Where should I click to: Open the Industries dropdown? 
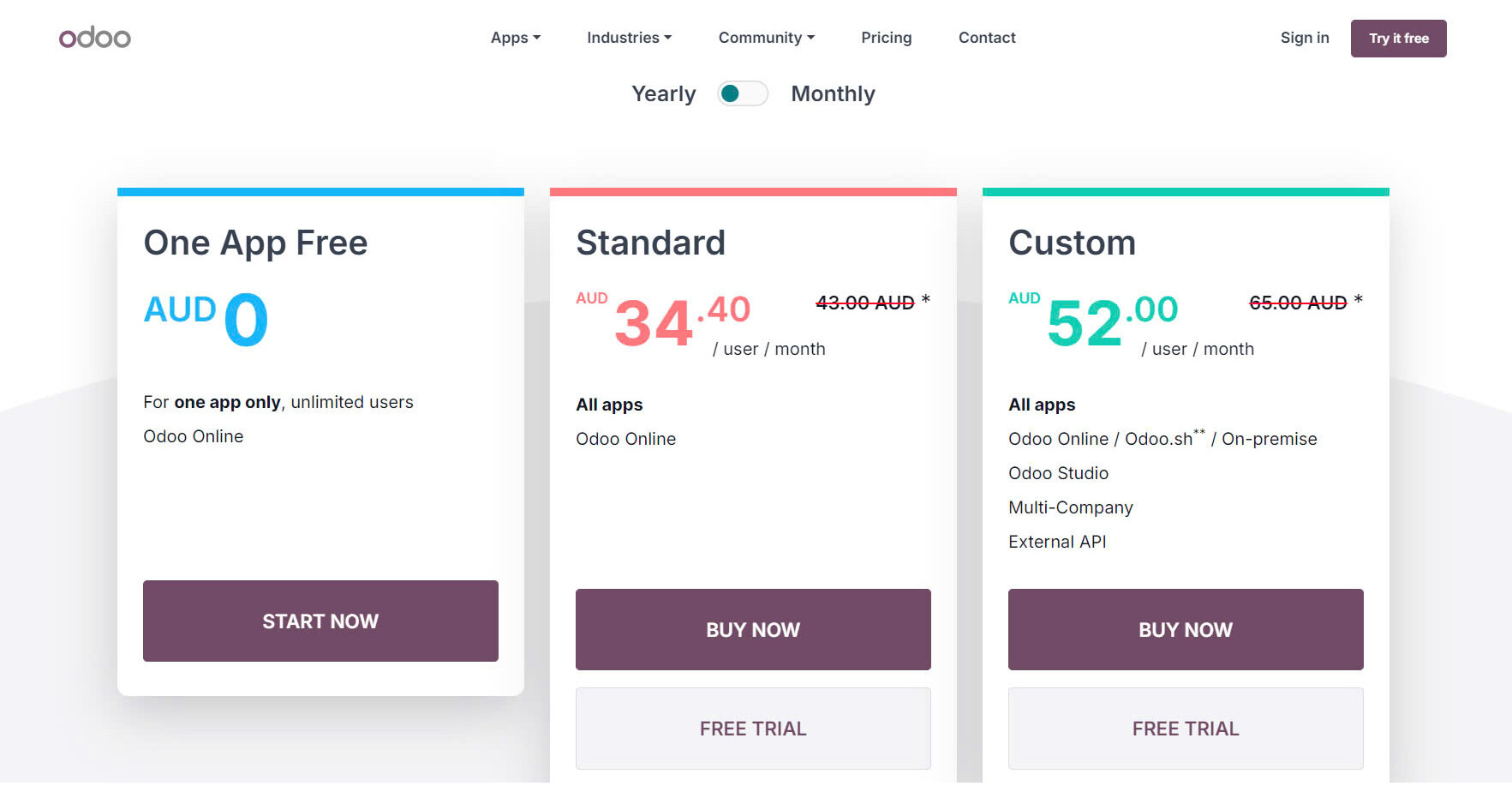coord(629,38)
